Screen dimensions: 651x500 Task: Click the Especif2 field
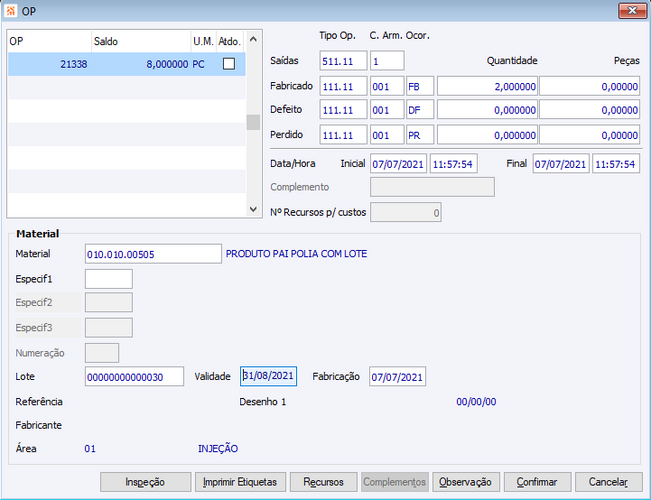click(x=109, y=302)
